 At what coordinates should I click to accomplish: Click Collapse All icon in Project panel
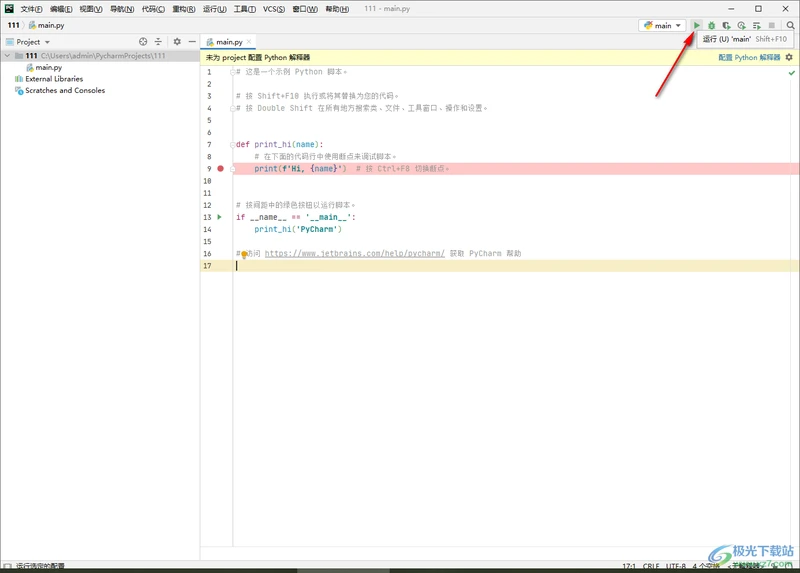[158, 42]
